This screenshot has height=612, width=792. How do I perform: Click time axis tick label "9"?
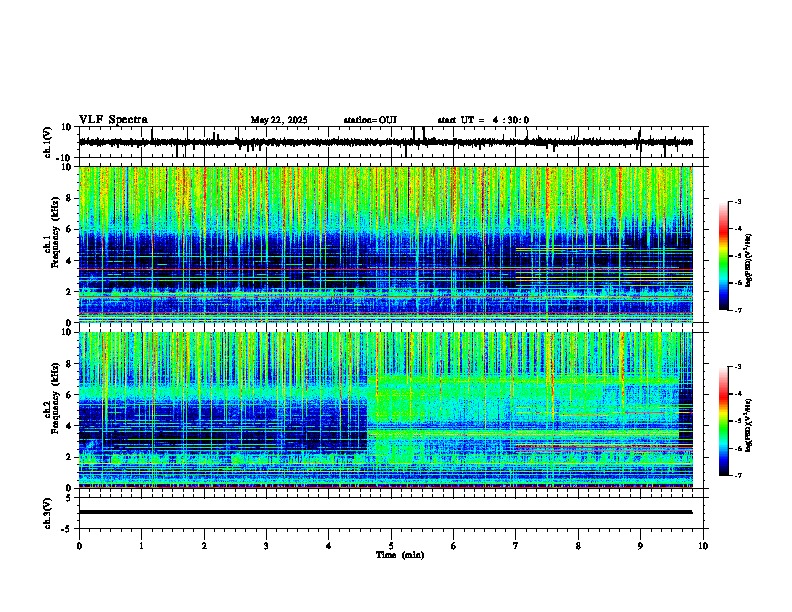(640, 546)
